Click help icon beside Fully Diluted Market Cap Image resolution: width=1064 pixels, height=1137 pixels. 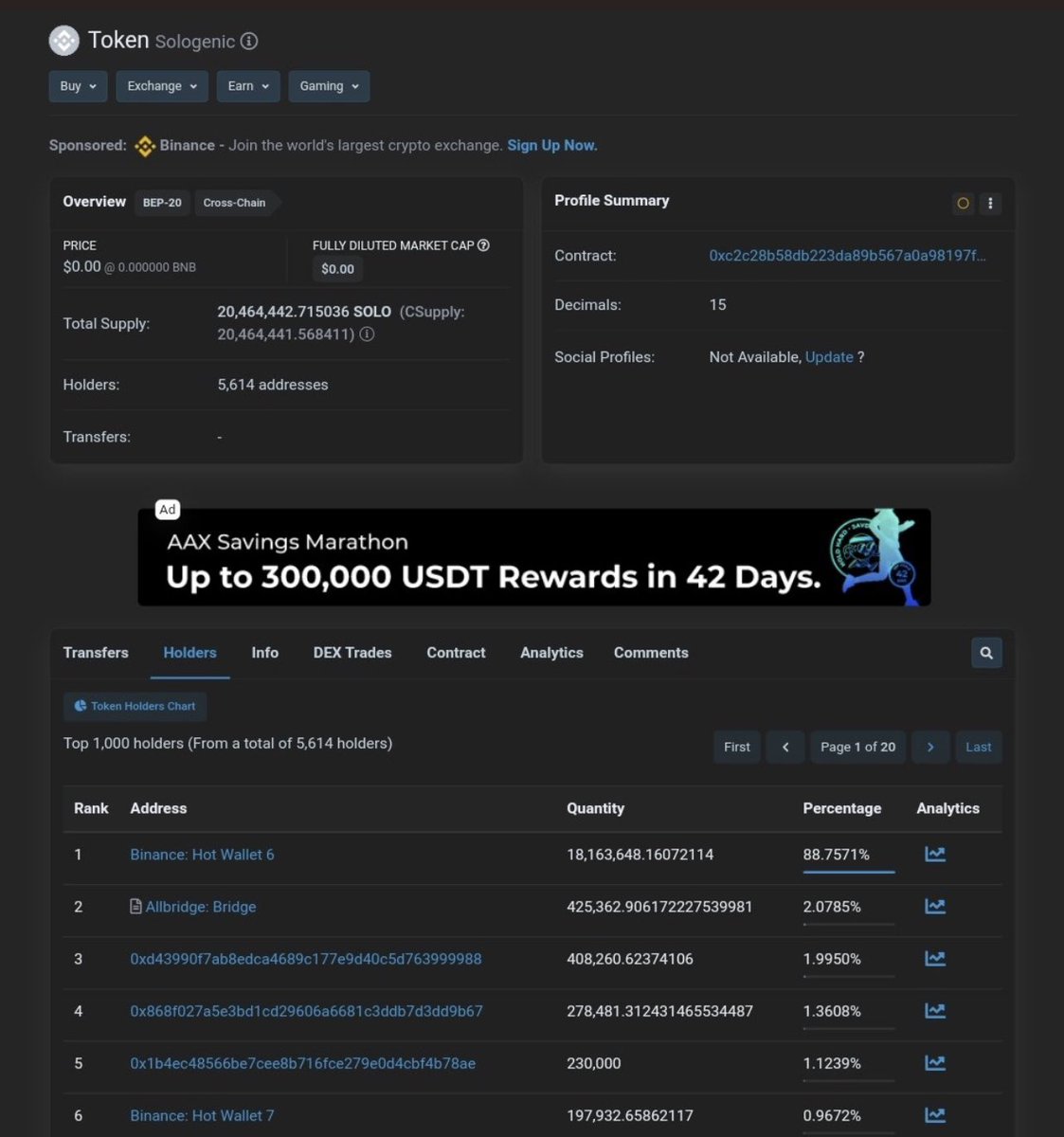(483, 245)
